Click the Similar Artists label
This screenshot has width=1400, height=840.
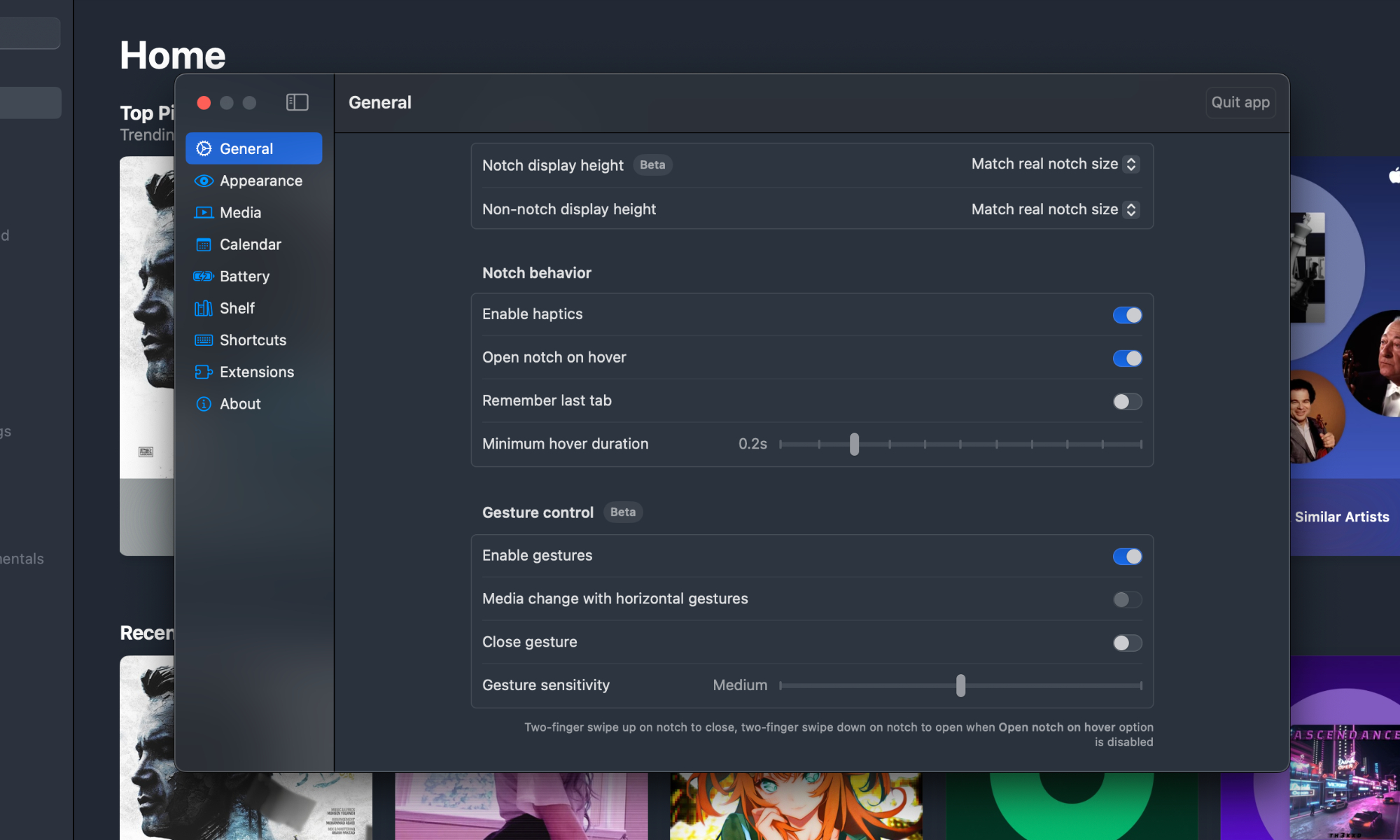[x=1342, y=517]
